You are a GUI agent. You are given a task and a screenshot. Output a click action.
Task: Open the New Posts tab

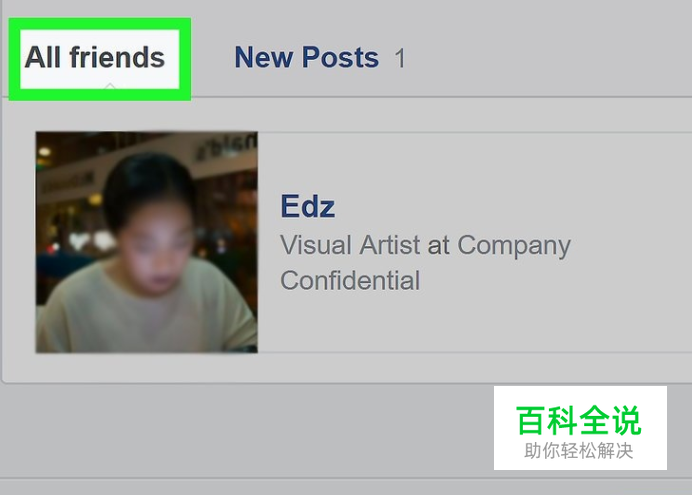tap(306, 57)
